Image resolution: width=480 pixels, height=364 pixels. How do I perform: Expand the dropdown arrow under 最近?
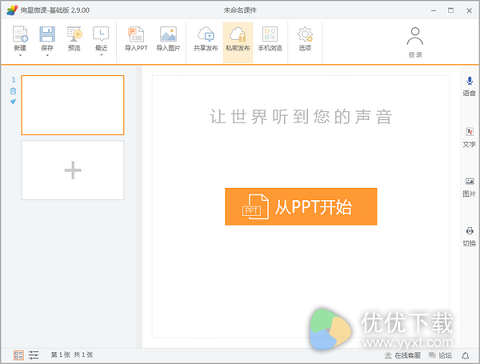coord(101,55)
